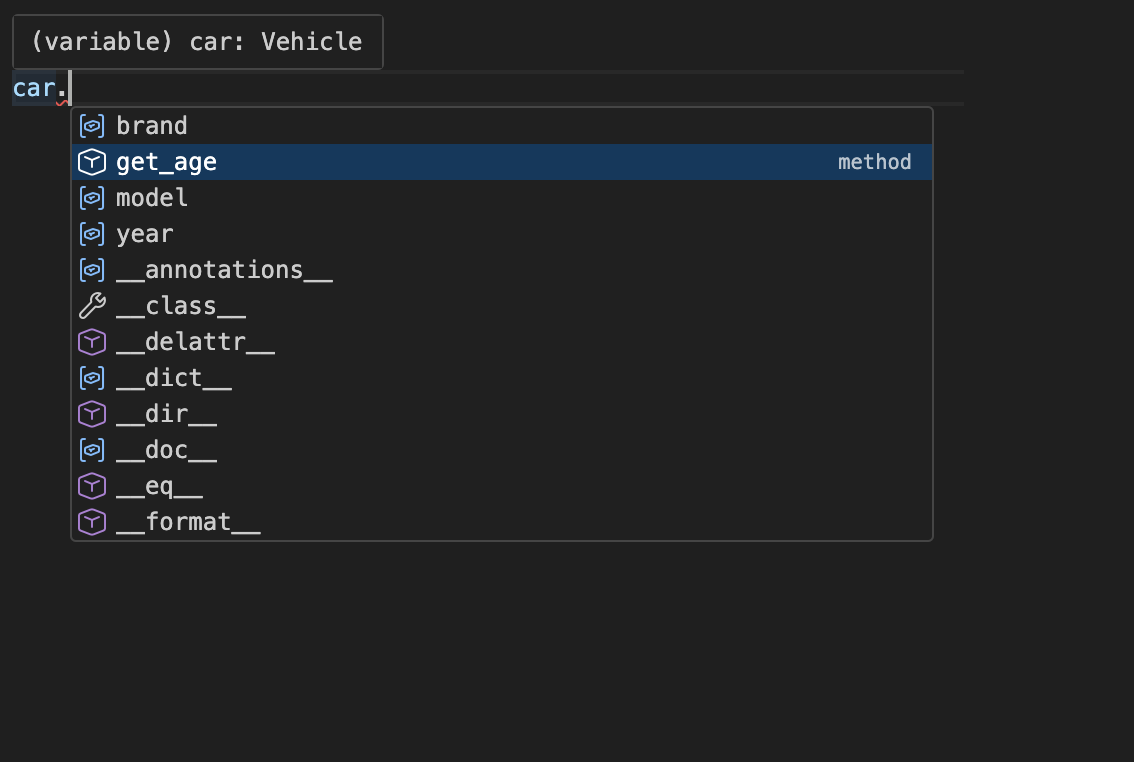1134x762 pixels.
Task: Click the field icon beside brand
Action: 92,125
